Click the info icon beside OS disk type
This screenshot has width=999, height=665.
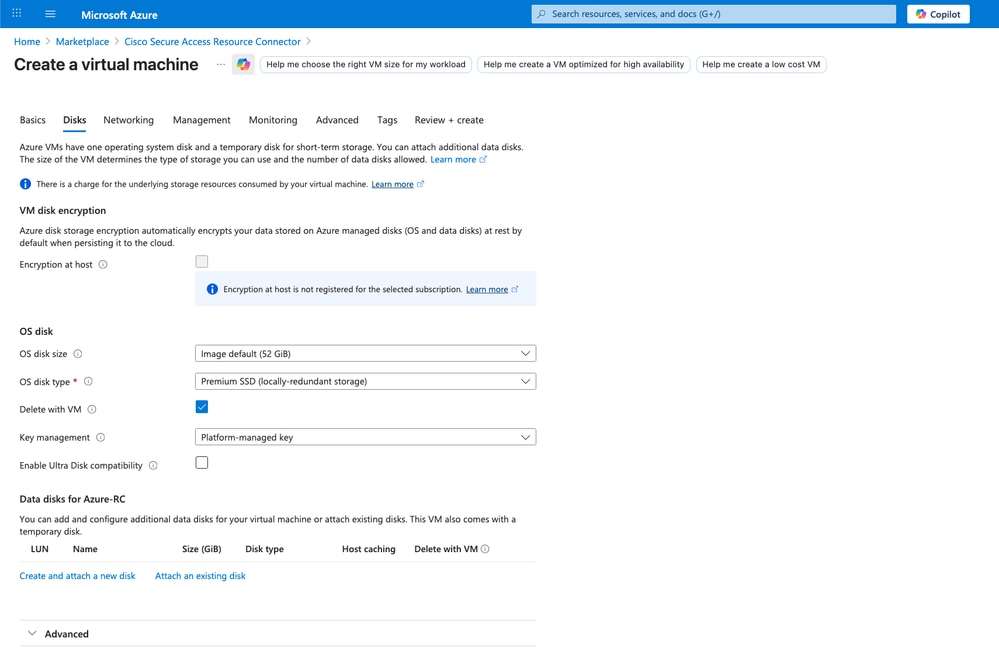point(88,381)
